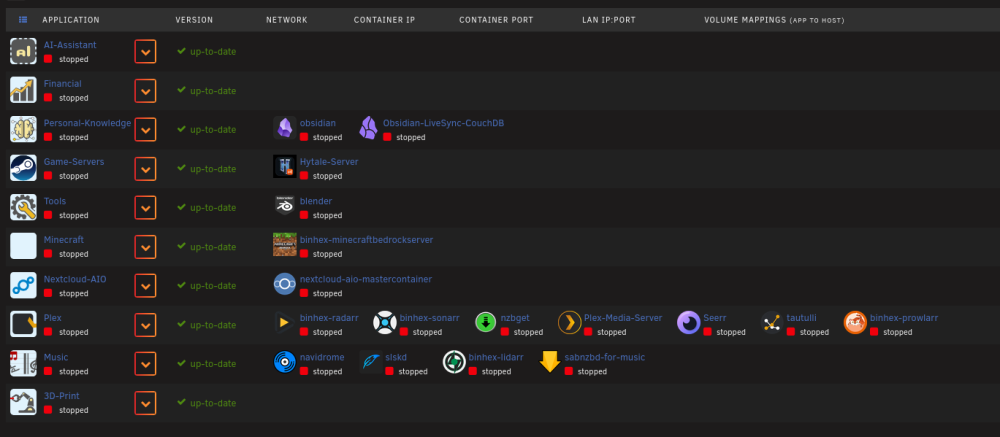Click the Music notes folder icon
This screenshot has width=1000, height=437.
click(23, 364)
